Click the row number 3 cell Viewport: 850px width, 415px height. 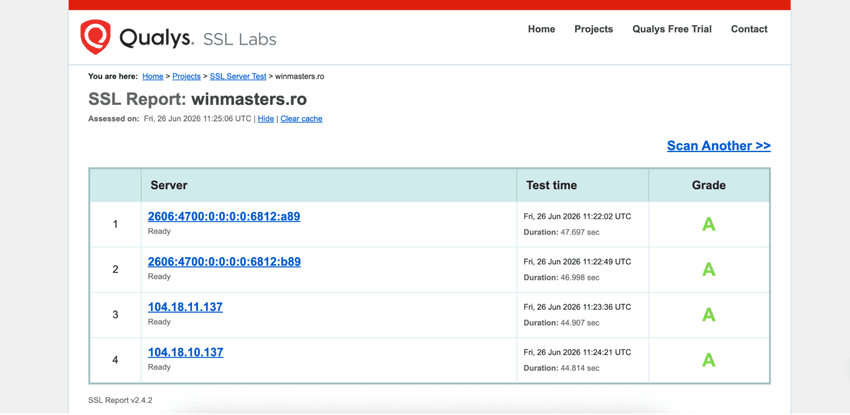tap(115, 315)
